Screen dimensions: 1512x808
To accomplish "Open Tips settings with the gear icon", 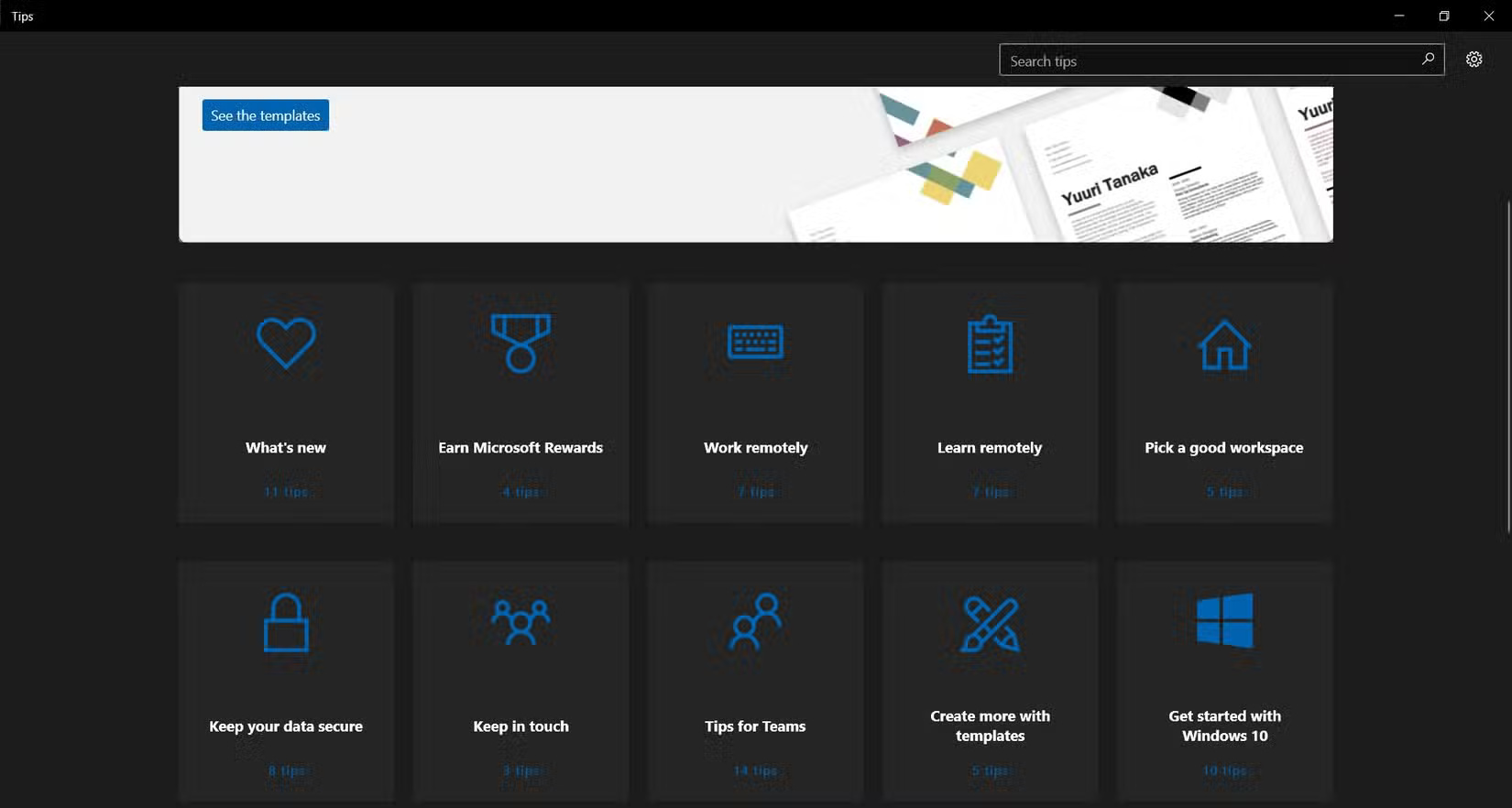I will pos(1474,60).
